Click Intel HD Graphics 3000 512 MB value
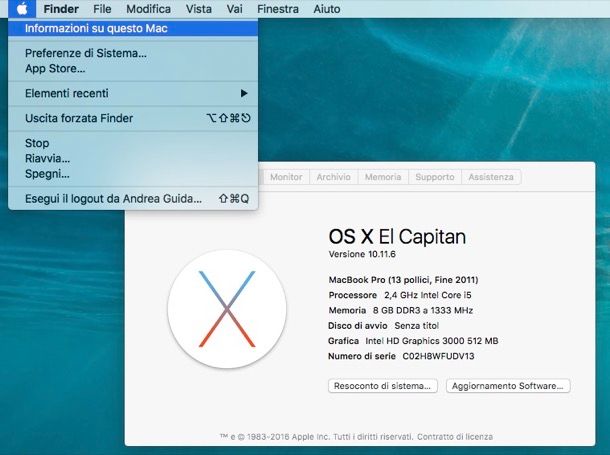 pos(432,341)
